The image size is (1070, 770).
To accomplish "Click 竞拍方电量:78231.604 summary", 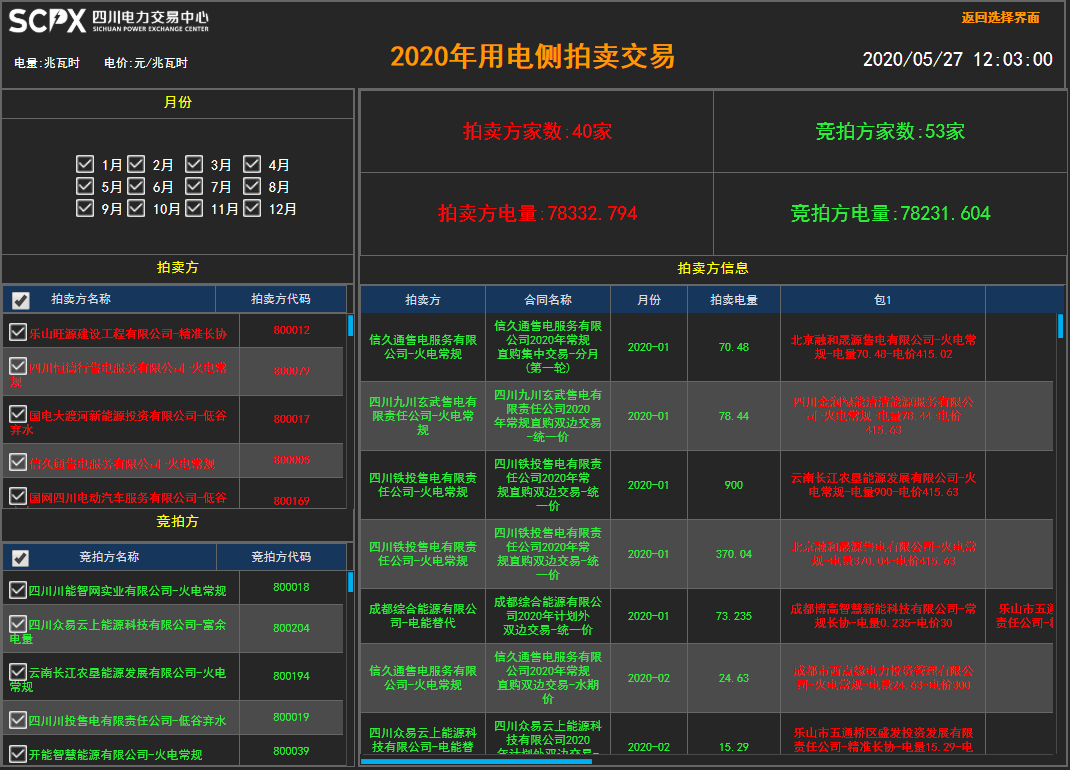I will point(890,213).
